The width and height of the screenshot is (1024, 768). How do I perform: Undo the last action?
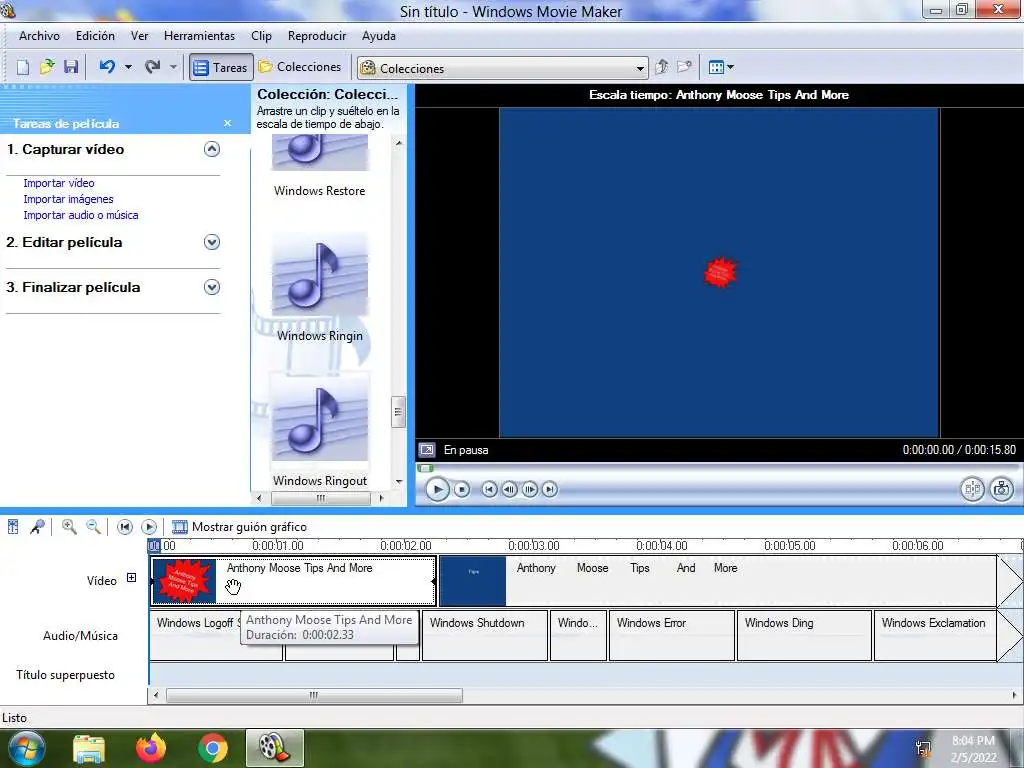(107, 67)
